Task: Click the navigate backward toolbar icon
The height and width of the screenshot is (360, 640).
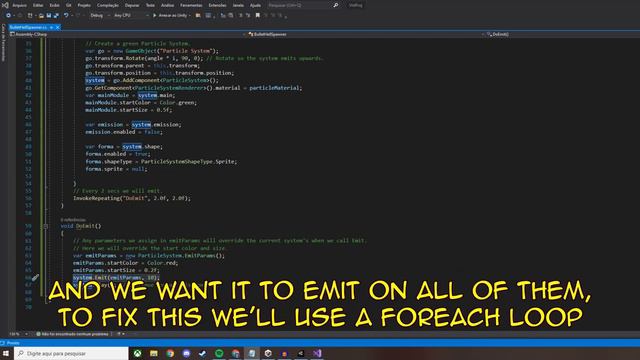Action: pyautogui.click(x=8, y=16)
